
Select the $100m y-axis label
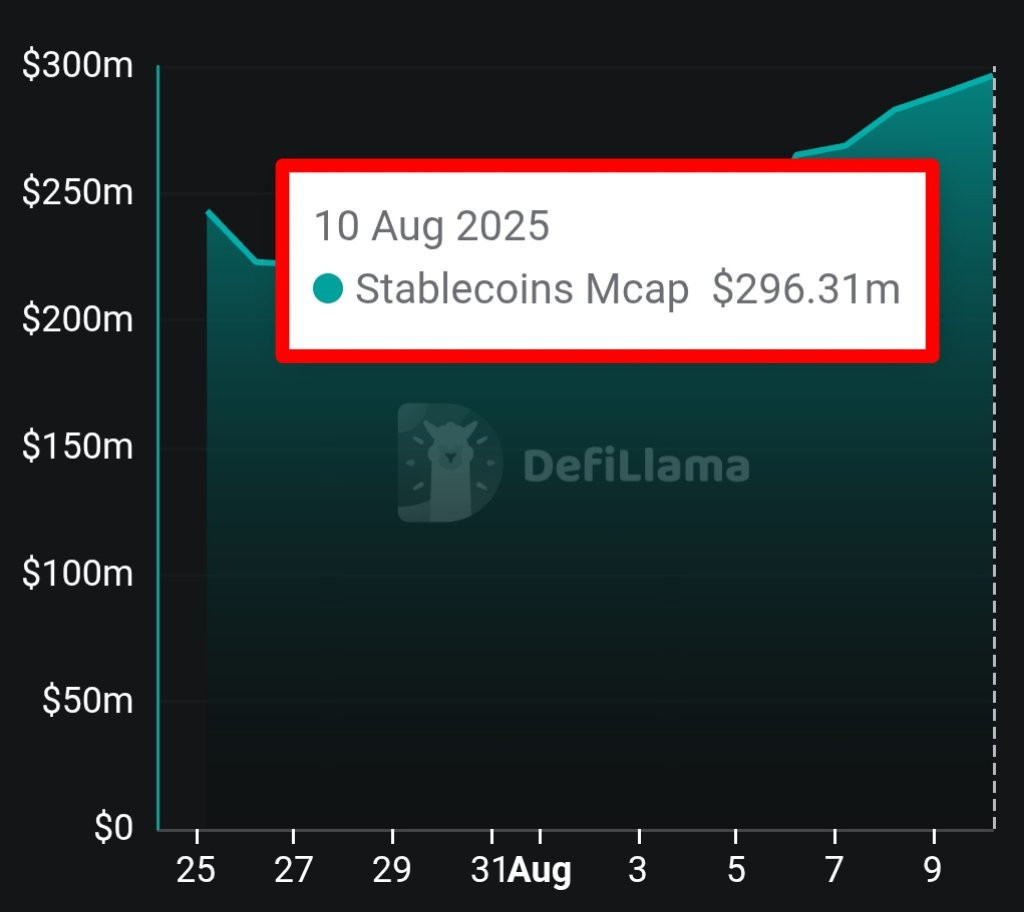(77, 573)
